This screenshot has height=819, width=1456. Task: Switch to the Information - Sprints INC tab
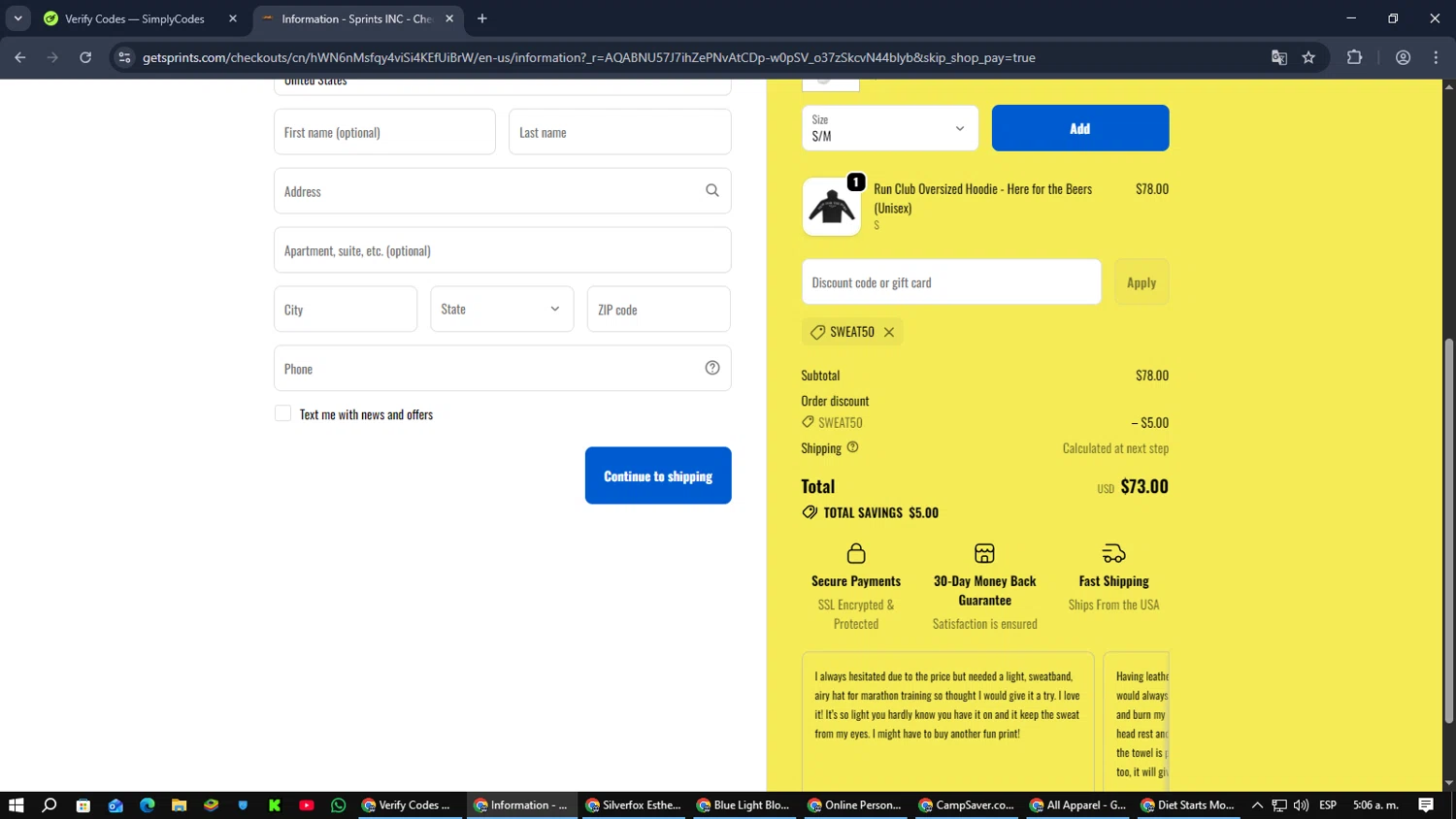click(x=357, y=18)
